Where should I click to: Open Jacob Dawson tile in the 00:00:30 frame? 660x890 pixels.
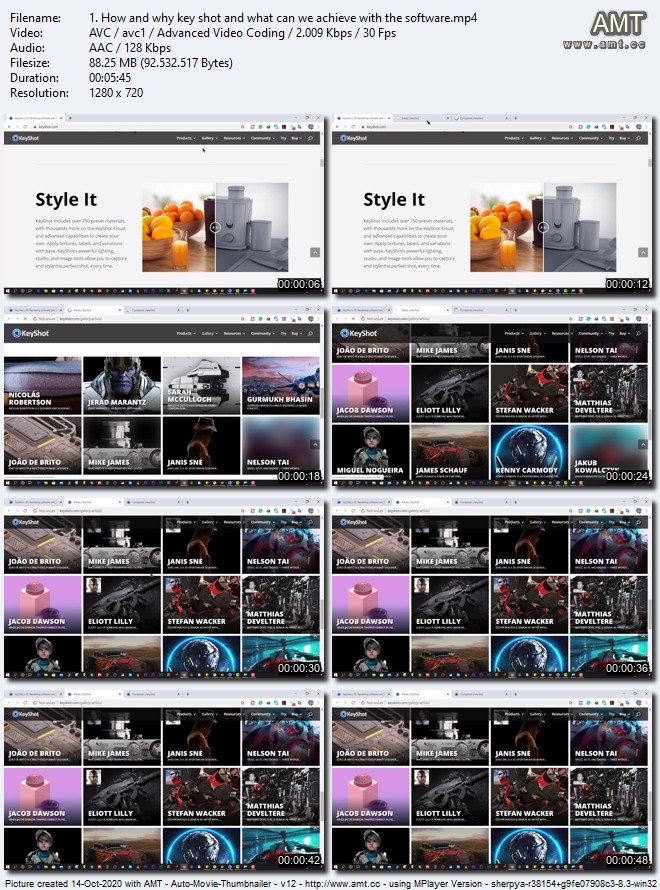click(43, 604)
